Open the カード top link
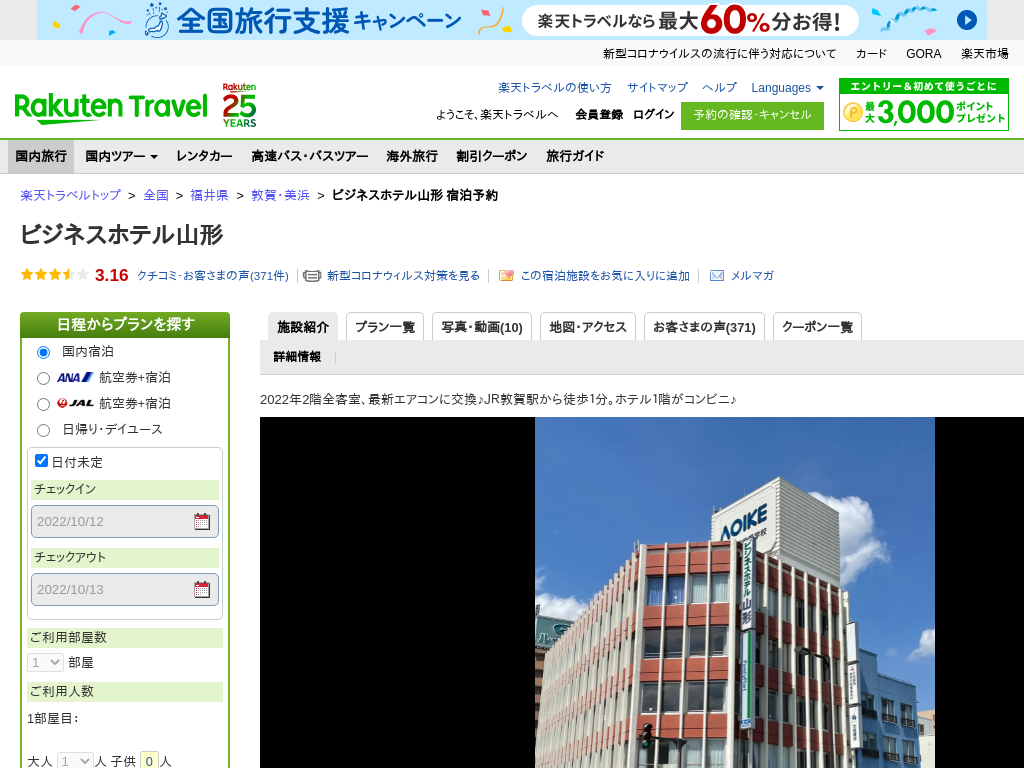The height and width of the screenshot is (768, 1024). pyautogui.click(x=871, y=54)
